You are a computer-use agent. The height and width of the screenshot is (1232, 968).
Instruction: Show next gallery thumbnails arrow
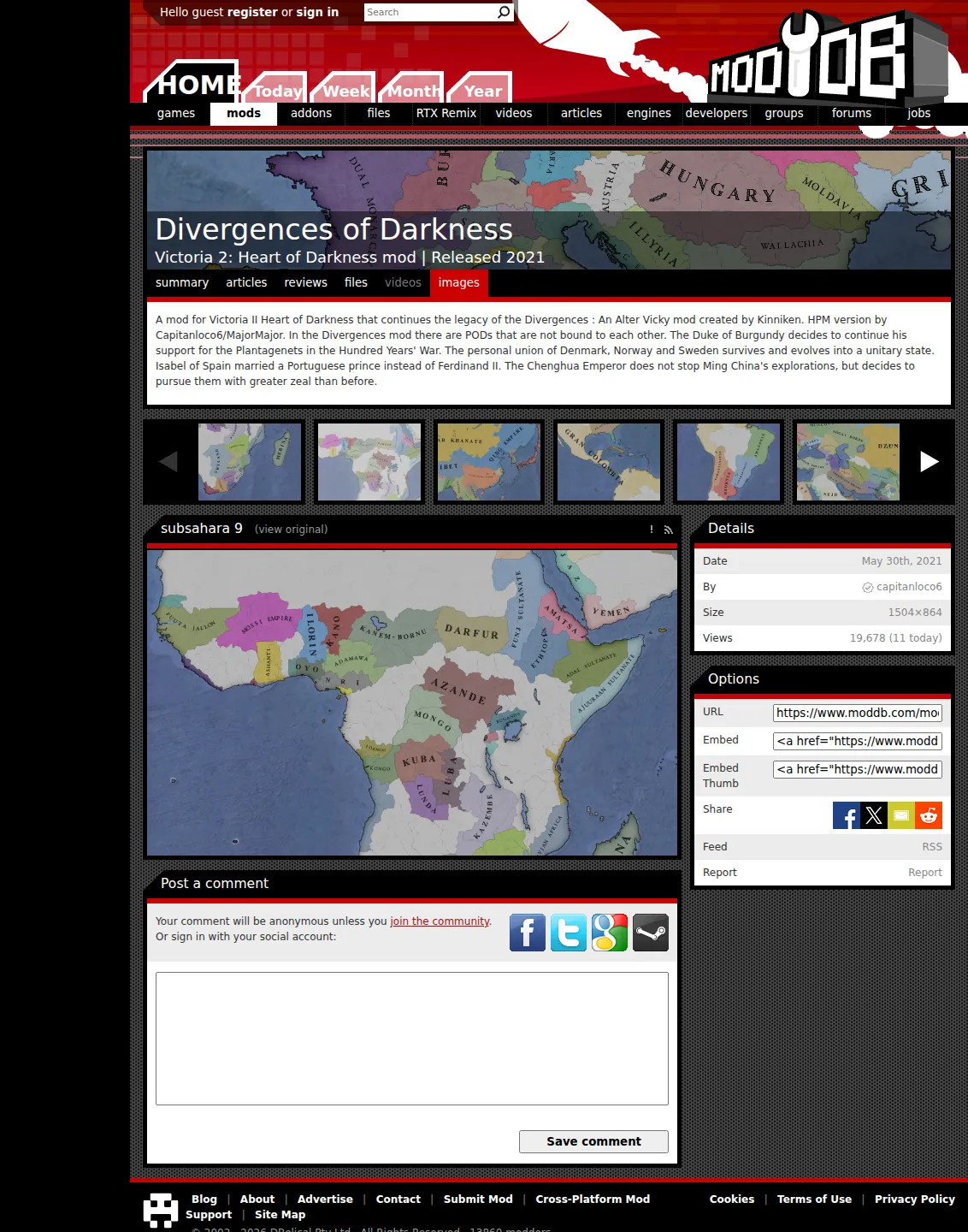click(x=930, y=461)
